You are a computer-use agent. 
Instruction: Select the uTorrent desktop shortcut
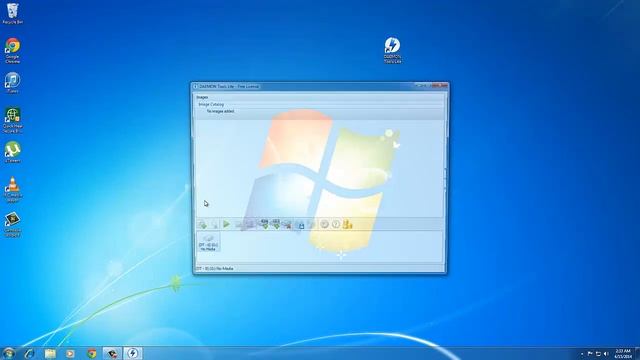[13, 152]
